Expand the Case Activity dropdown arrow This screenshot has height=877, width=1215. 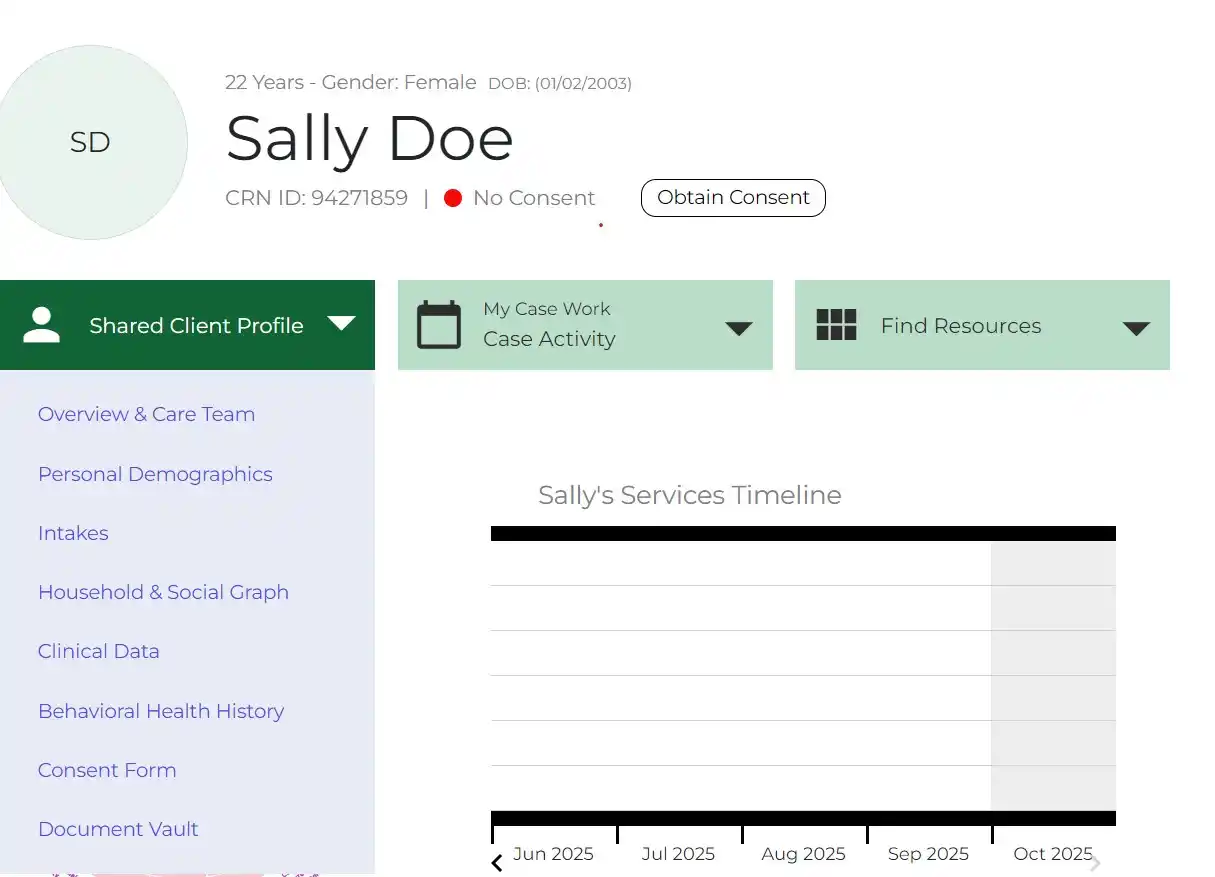738,328
